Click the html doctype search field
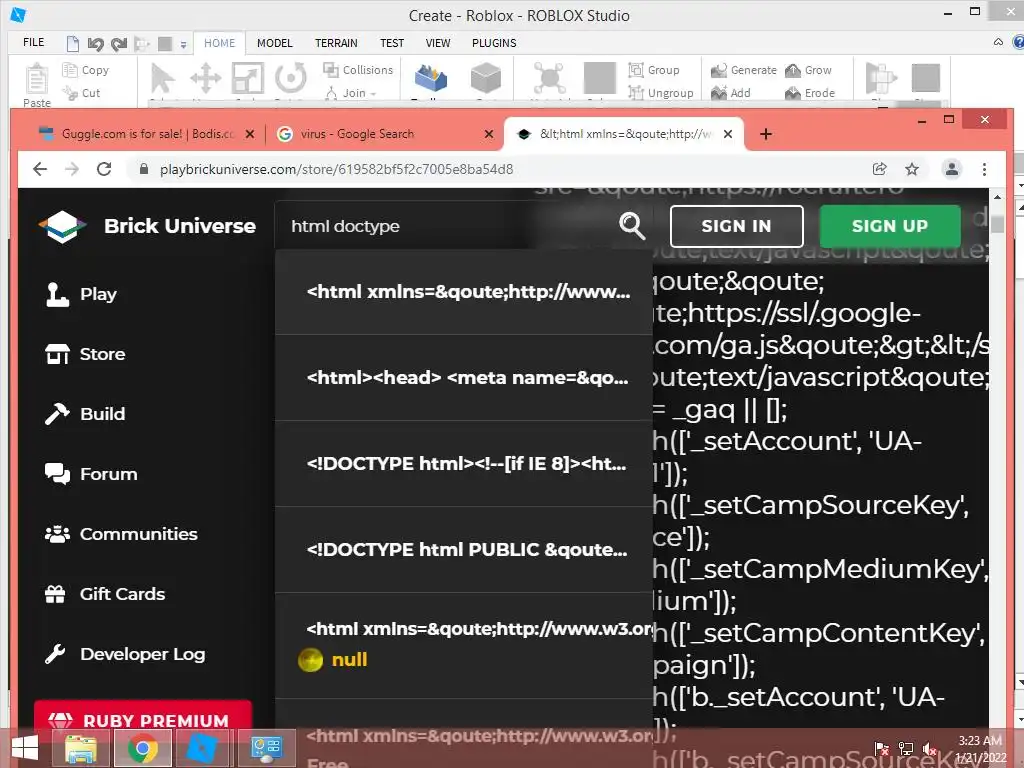The image size is (1024, 768). tap(444, 226)
